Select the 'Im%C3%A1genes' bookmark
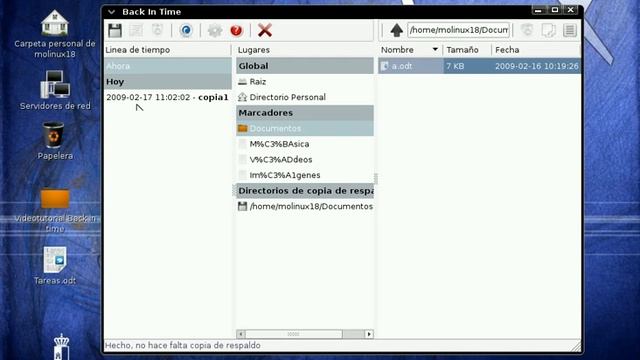640x360 pixels. click(x=305, y=175)
